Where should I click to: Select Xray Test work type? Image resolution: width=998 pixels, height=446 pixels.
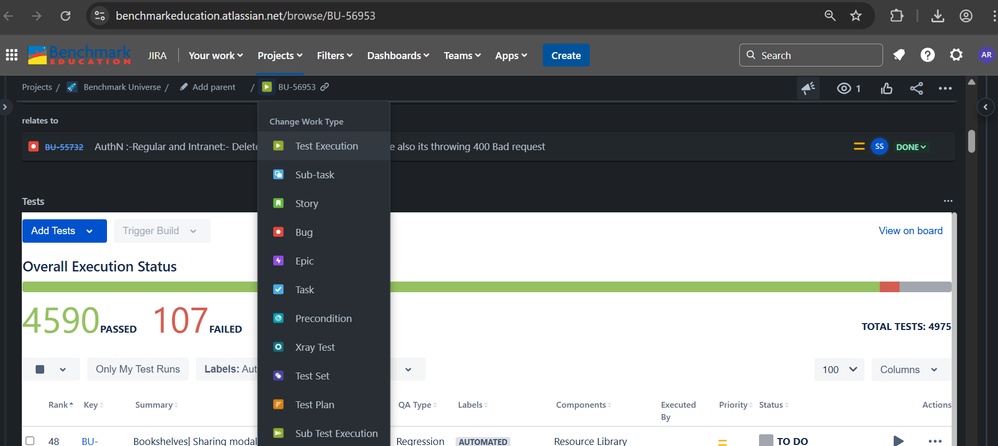click(x=324, y=347)
